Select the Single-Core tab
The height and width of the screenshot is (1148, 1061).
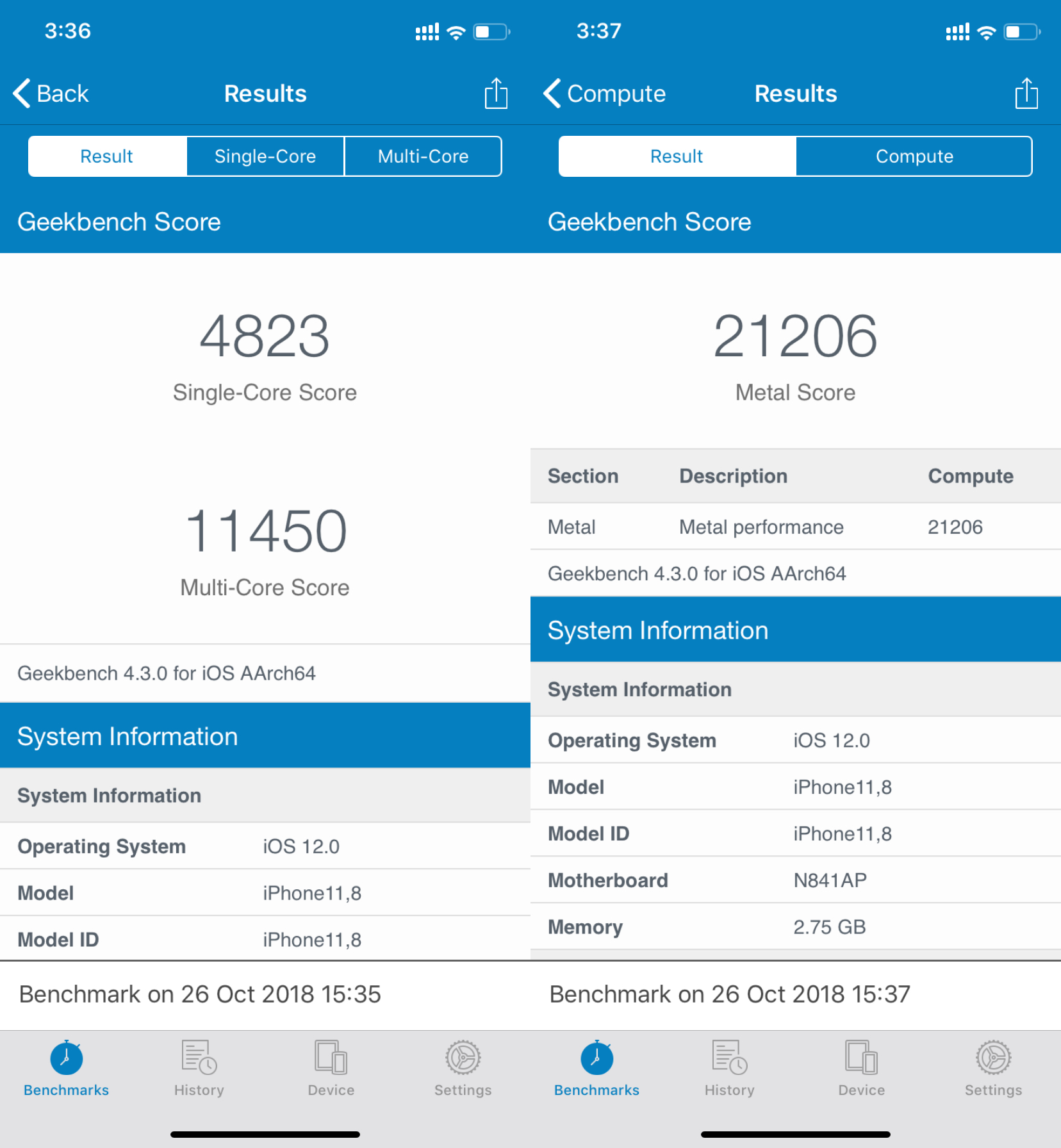(x=265, y=156)
